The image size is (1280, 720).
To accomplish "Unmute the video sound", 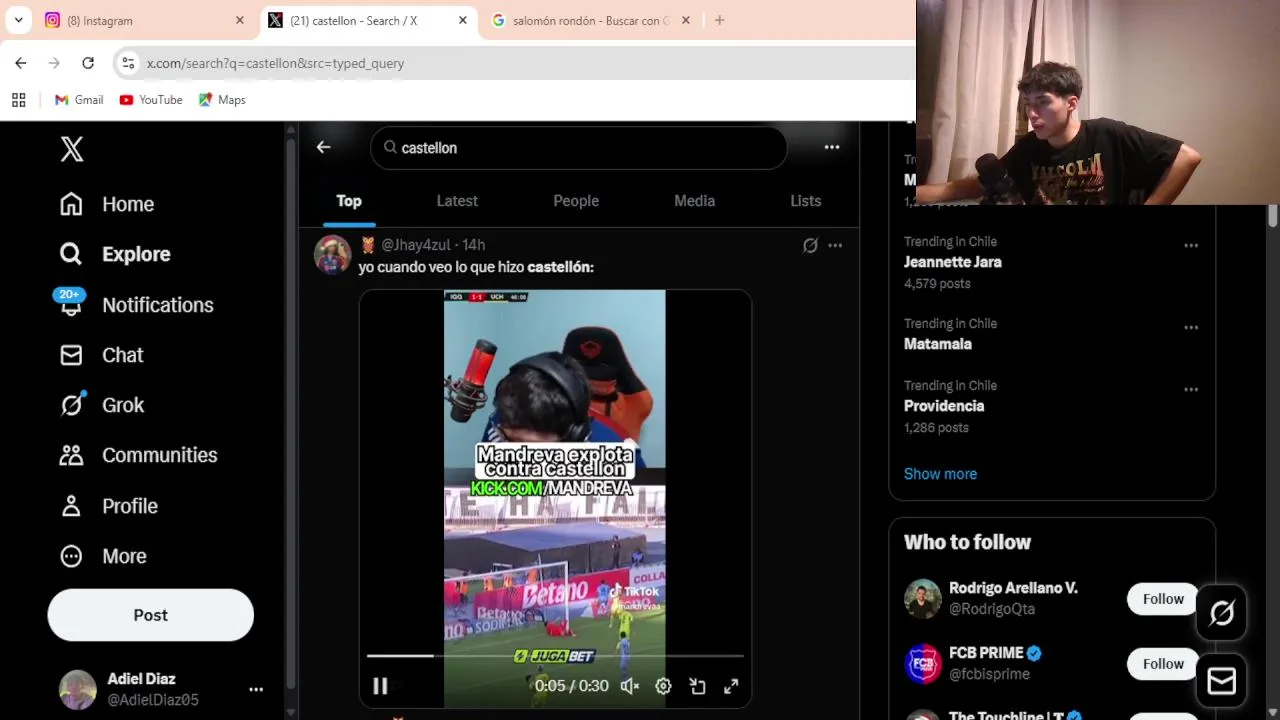I will coord(629,686).
